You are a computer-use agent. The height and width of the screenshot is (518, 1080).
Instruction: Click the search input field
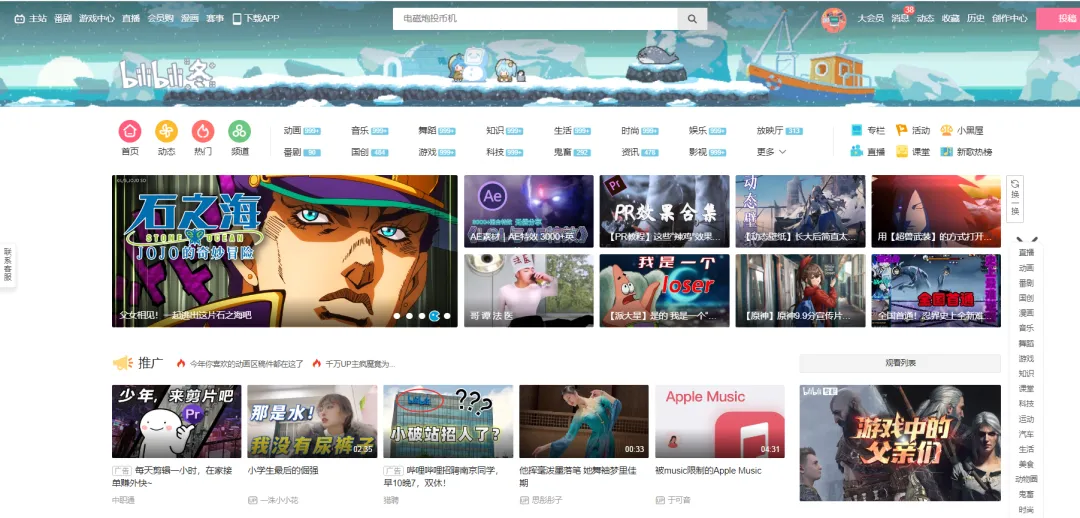coord(535,19)
